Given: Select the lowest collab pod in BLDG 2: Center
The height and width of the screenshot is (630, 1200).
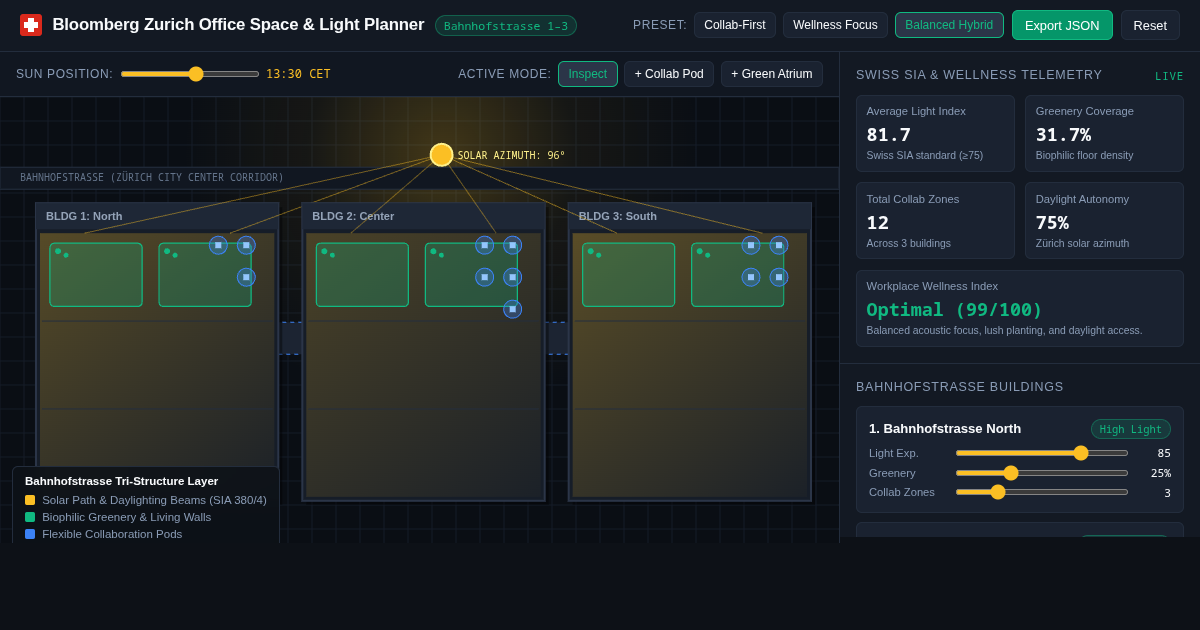Looking at the screenshot, I should pyautogui.click(x=513, y=309).
